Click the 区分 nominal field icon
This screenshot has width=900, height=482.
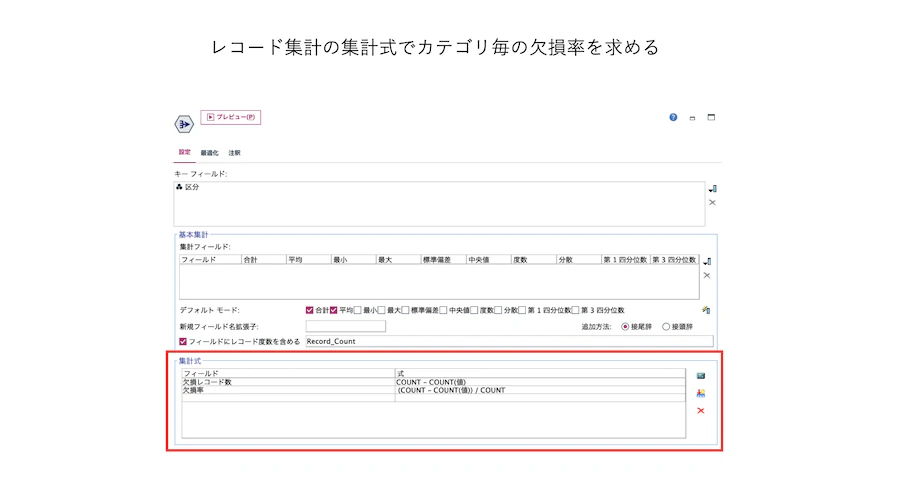pos(179,187)
